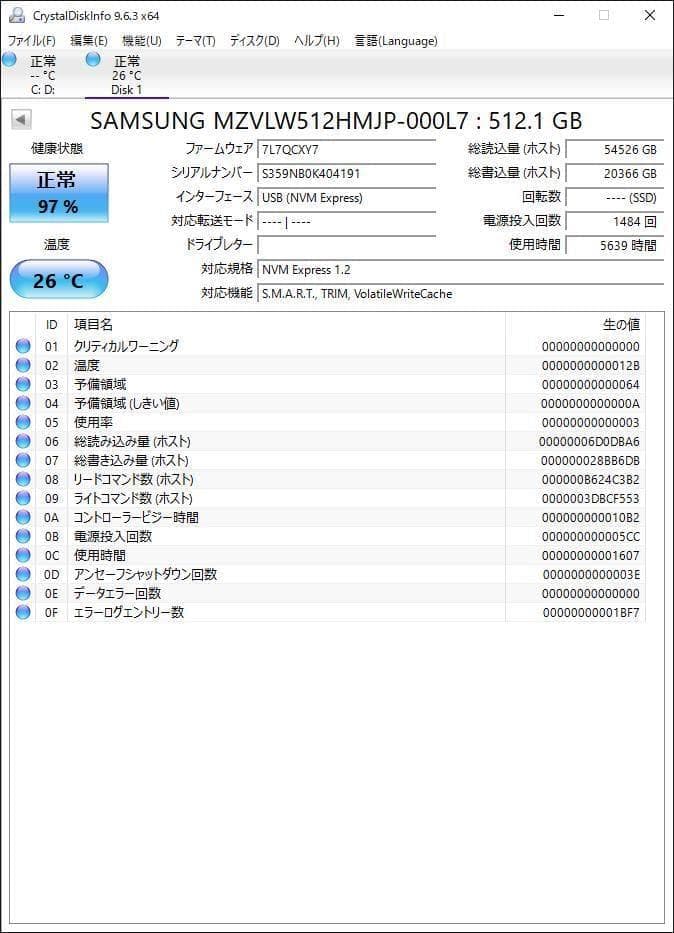Click the power on hours value 5639 時間

614,245
